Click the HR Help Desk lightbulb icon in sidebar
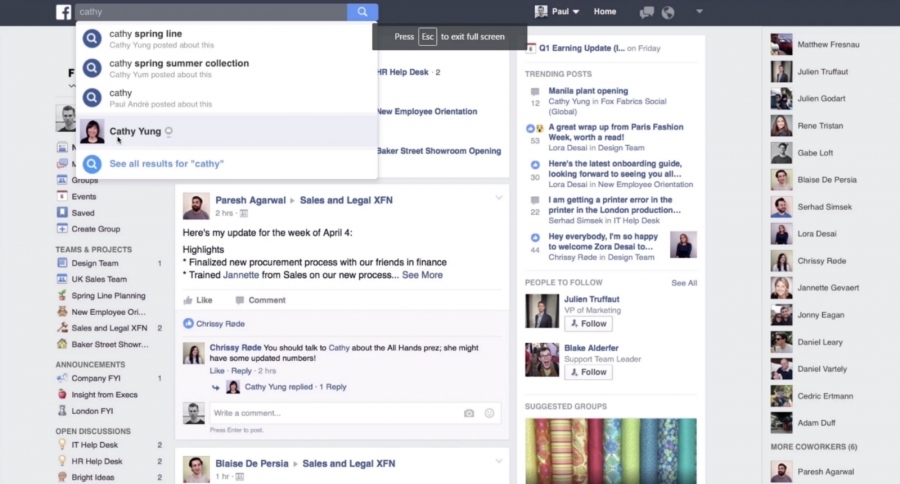The height and width of the screenshot is (484, 900). pyautogui.click(x=62, y=461)
